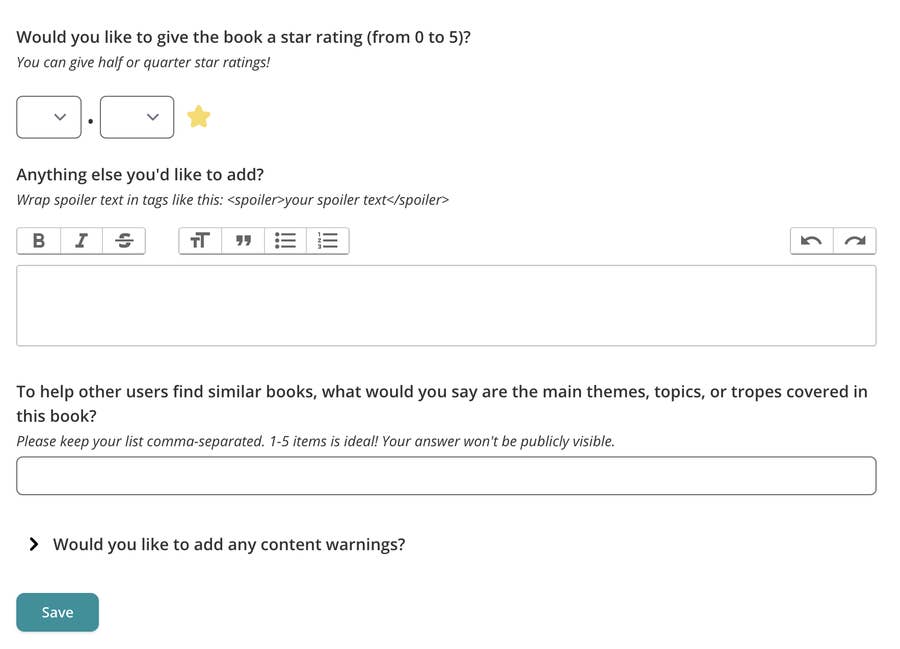The width and height of the screenshot is (900, 649).
Task: Undo the last edit
Action: pyautogui.click(x=811, y=240)
